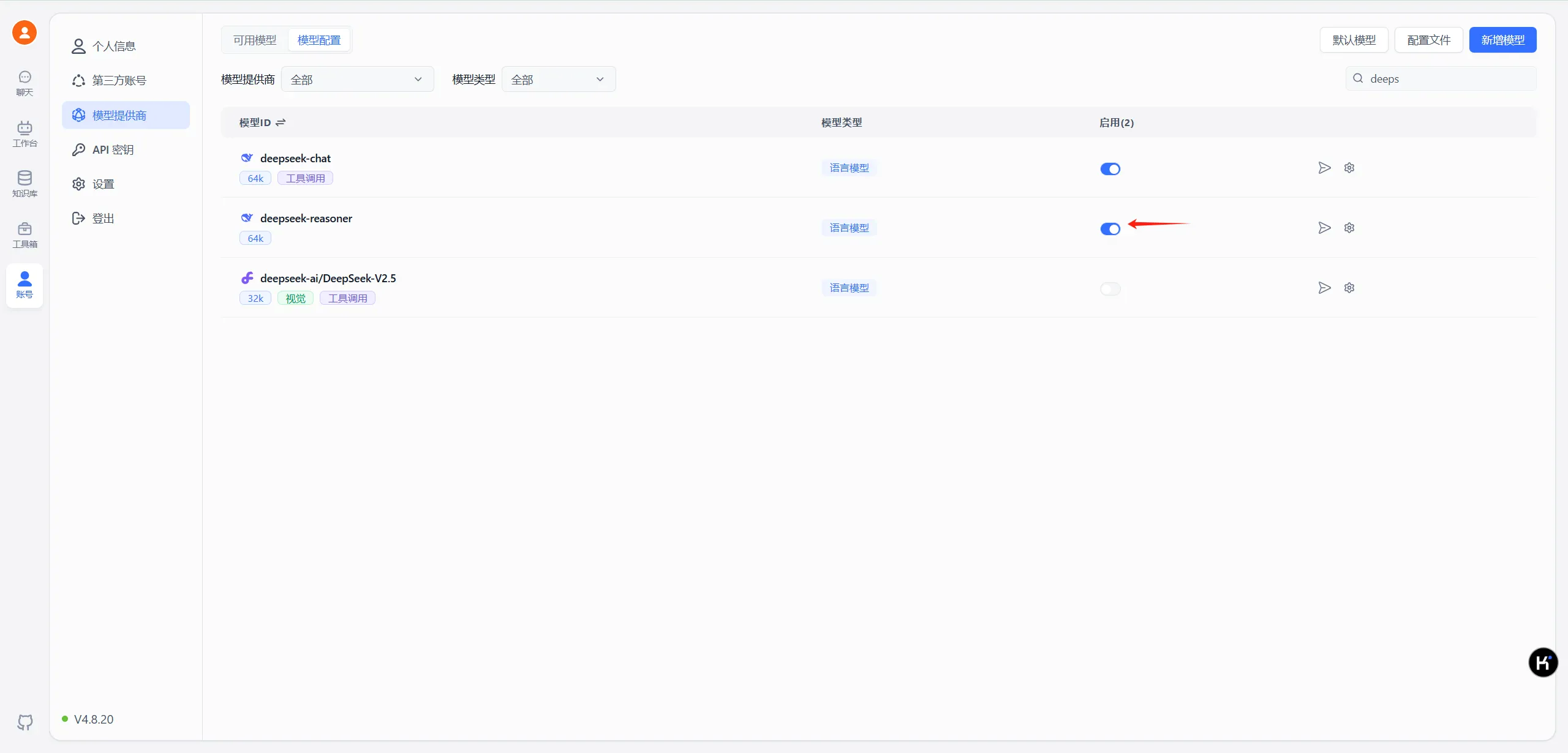Open 个人信息 menu item
Screen dimensions: 1568x753
coord(126,46)
